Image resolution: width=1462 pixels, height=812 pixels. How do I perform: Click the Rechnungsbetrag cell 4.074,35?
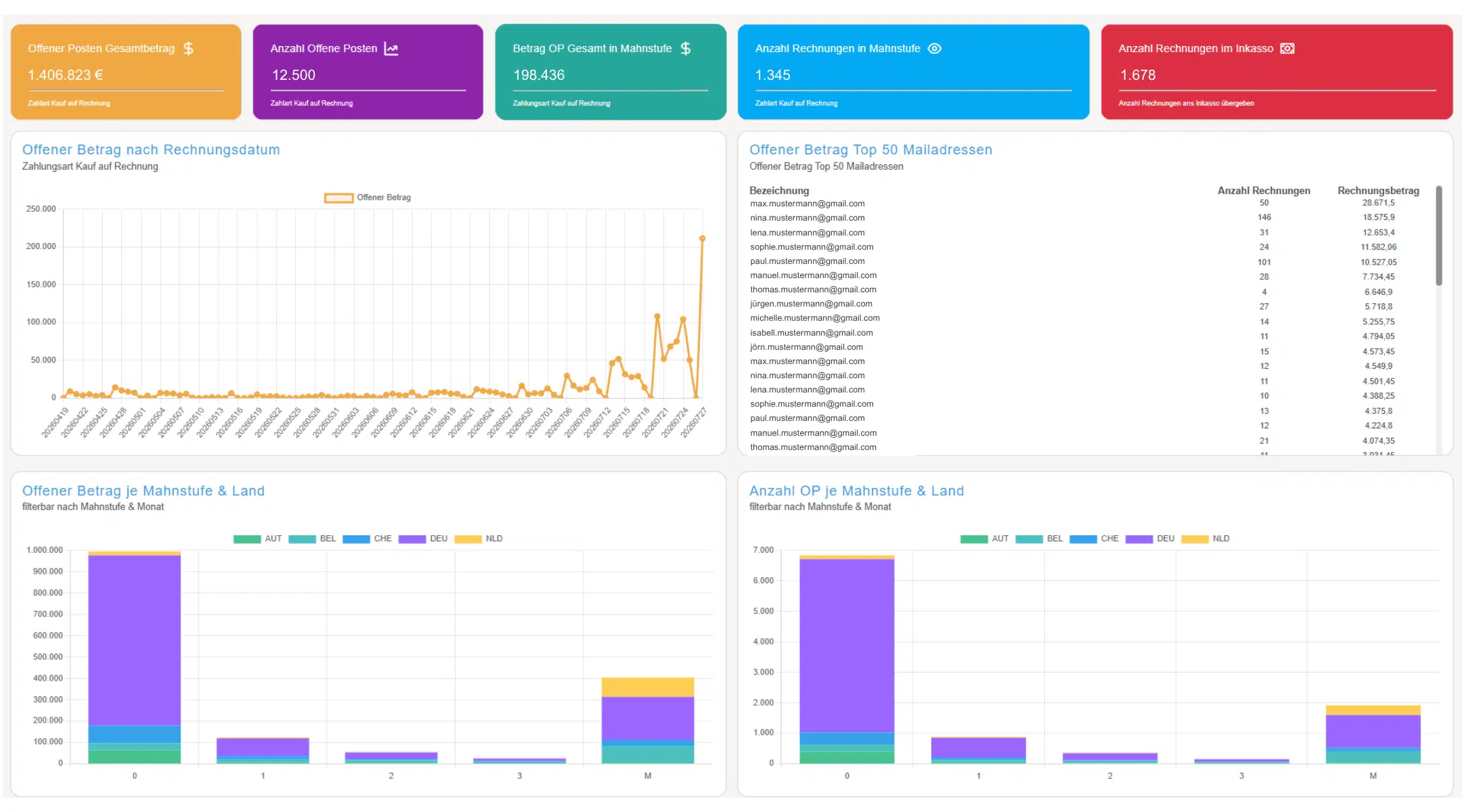(x=1378, y=441)
